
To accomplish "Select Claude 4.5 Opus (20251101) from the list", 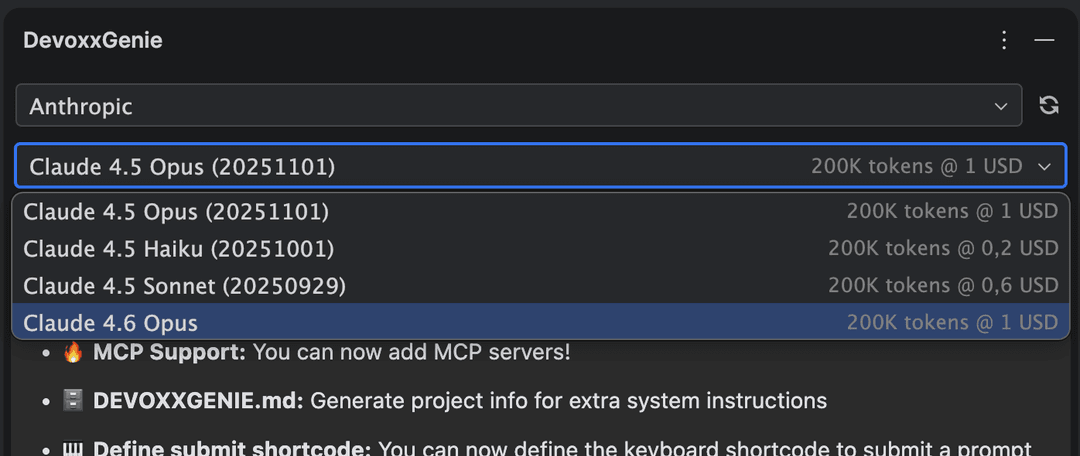I will (541, 211).
